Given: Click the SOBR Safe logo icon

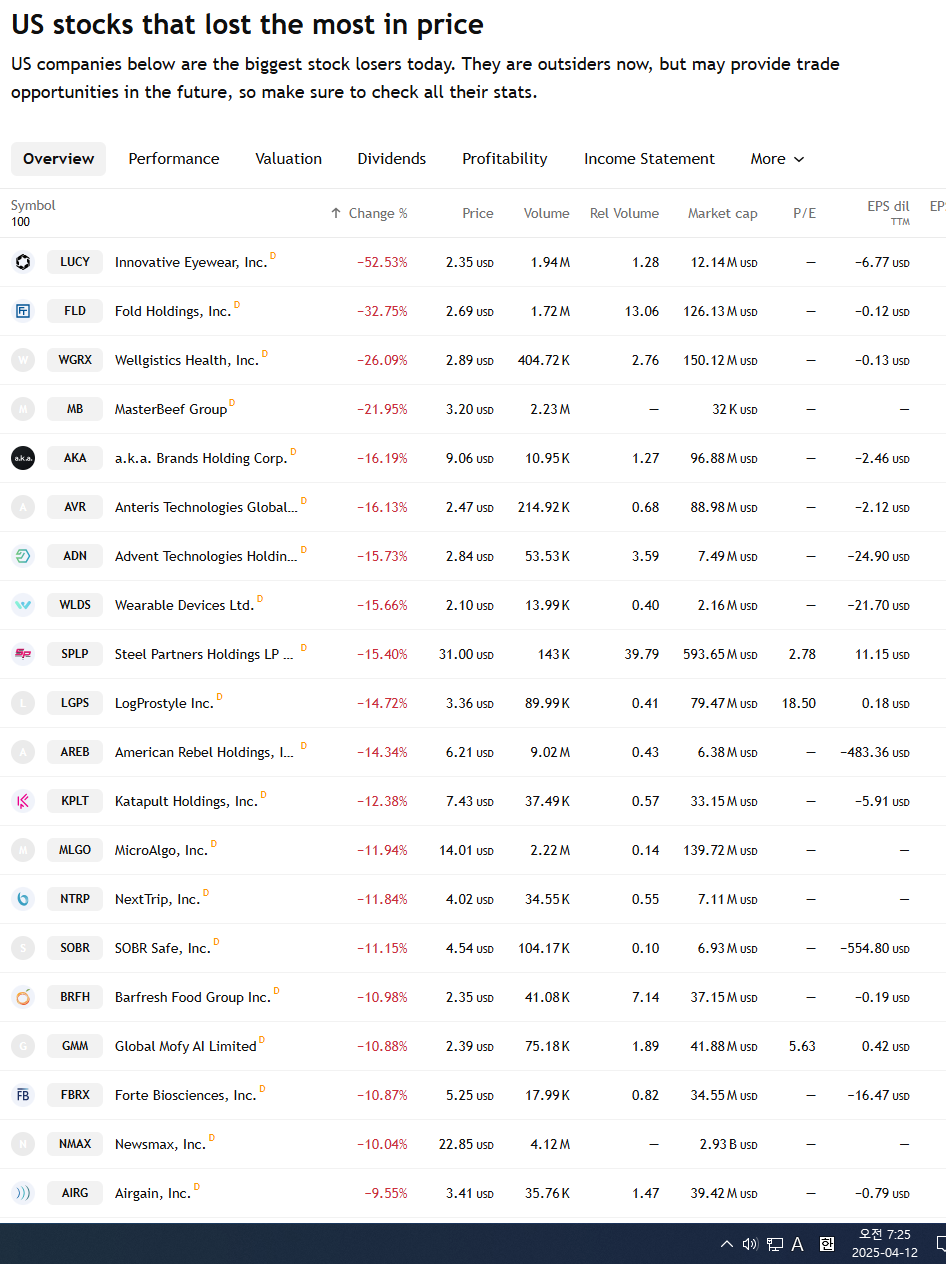Looking at the screenshot, I should [x=23, y=948].
